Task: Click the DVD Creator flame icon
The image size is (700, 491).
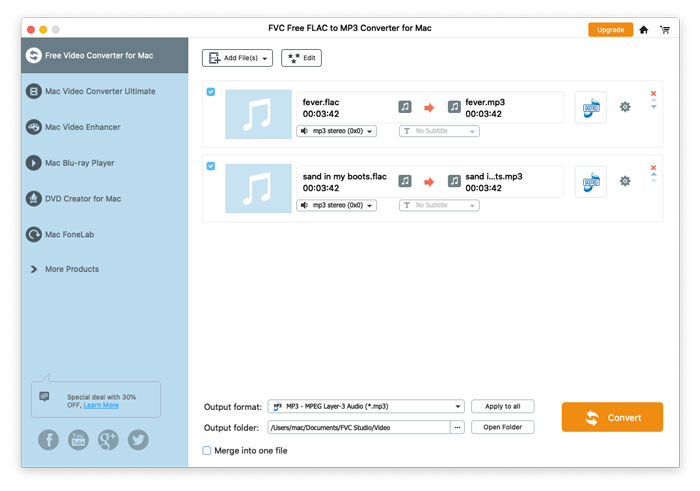Action: tap(33, 199)
